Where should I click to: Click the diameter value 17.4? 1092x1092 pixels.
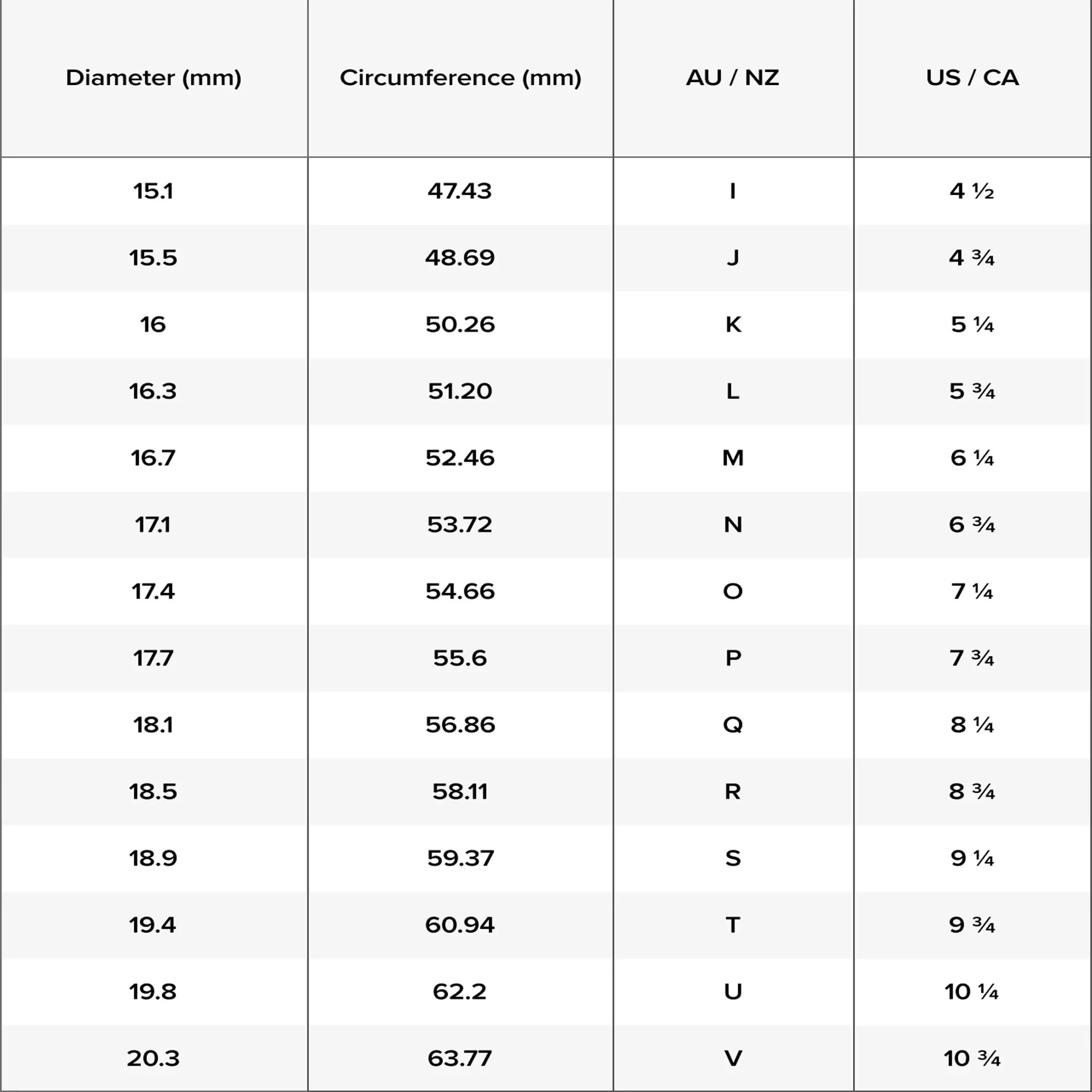(x=153, y=591)
